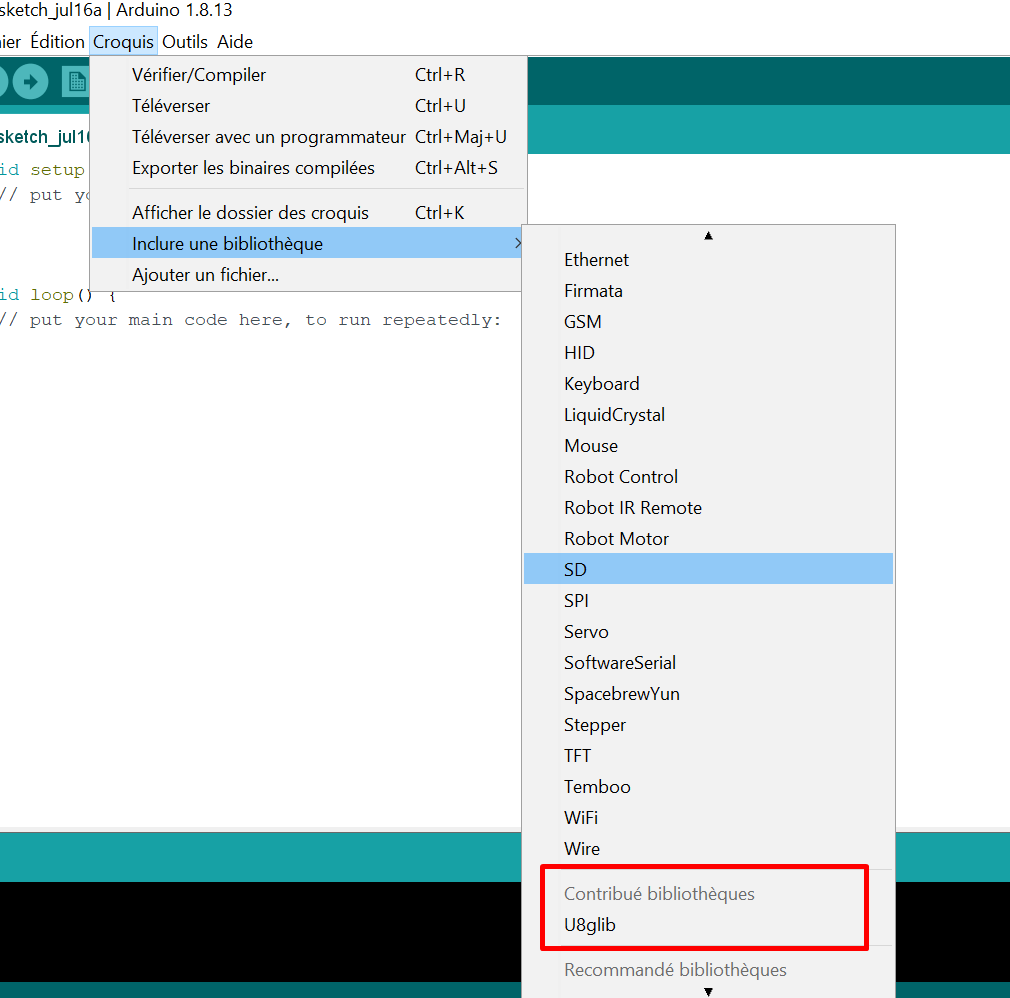Include the Wire library
1010x998 pixels.
[x=709, y=848]
